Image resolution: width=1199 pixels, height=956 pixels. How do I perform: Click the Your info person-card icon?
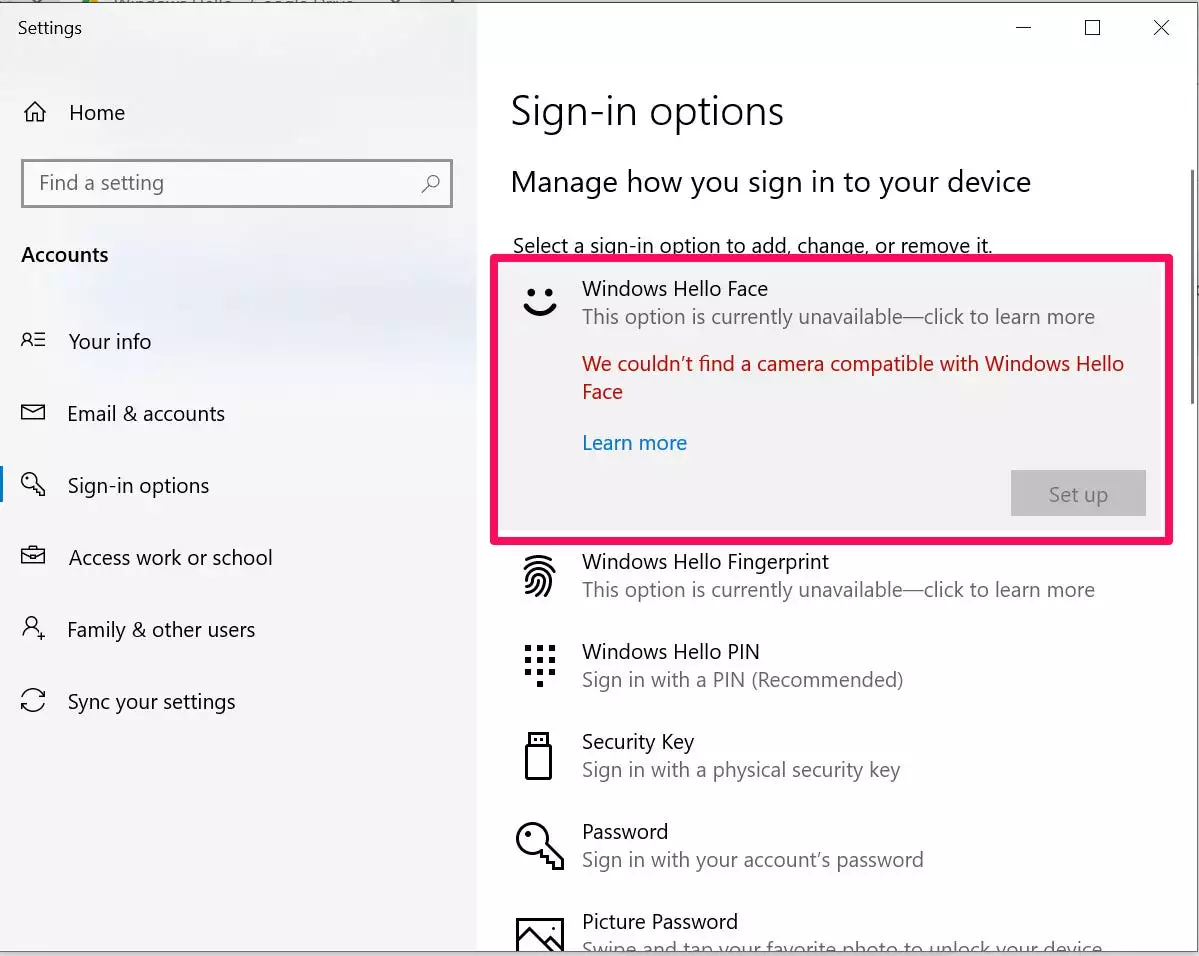click(x=33, y=340)
